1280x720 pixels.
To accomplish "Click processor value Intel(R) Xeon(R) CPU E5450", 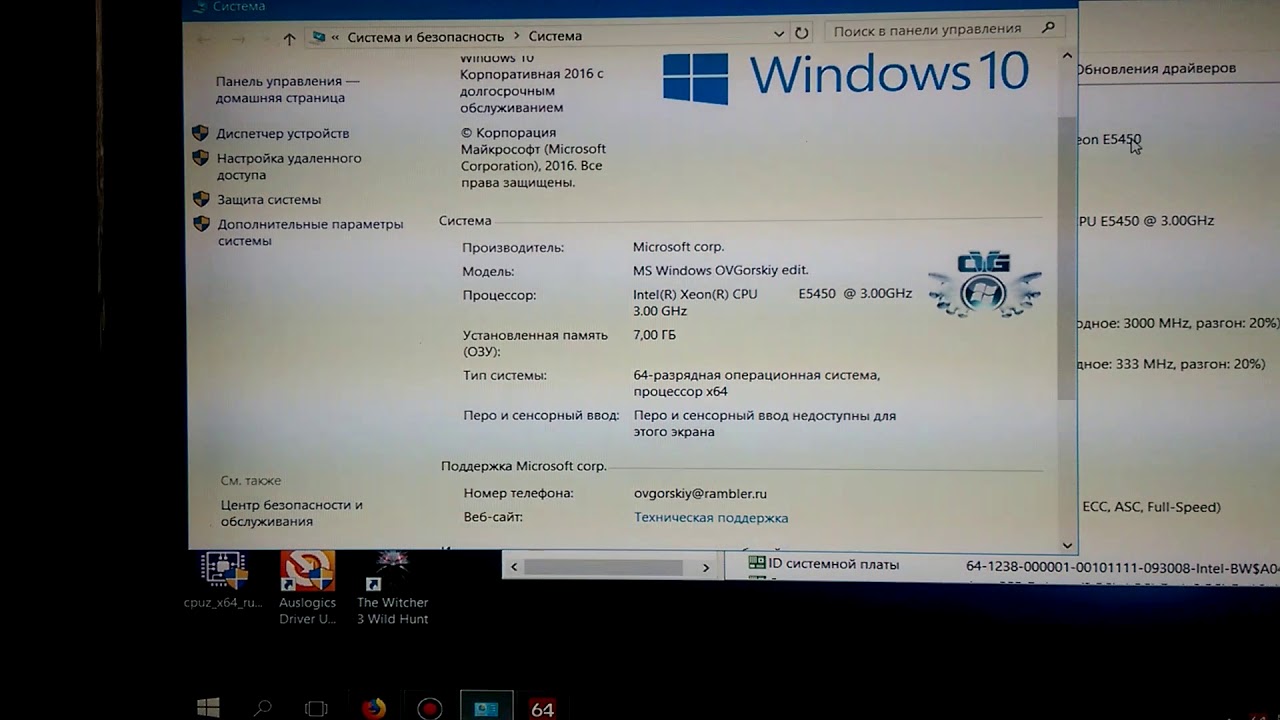I will point(772,302).
